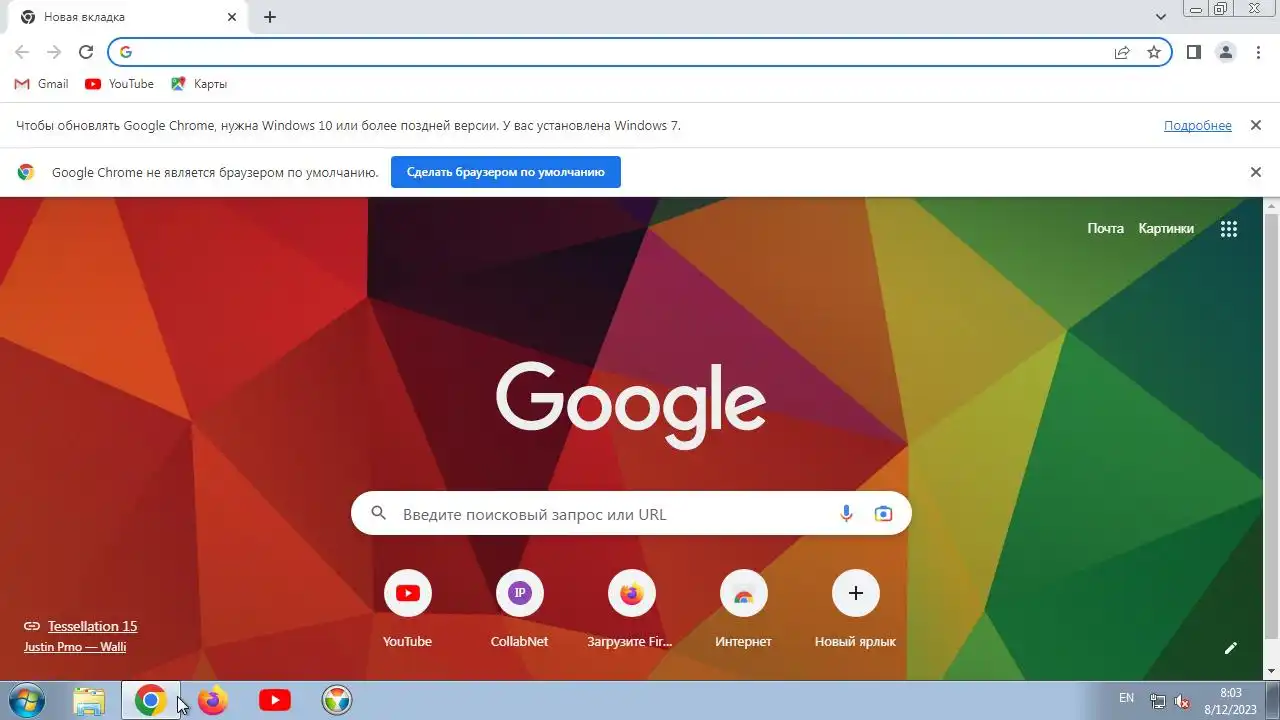Bookmark this tab with the star icon
Viewport: 1280px width, 720px height.
click(x=1154, y=52)
